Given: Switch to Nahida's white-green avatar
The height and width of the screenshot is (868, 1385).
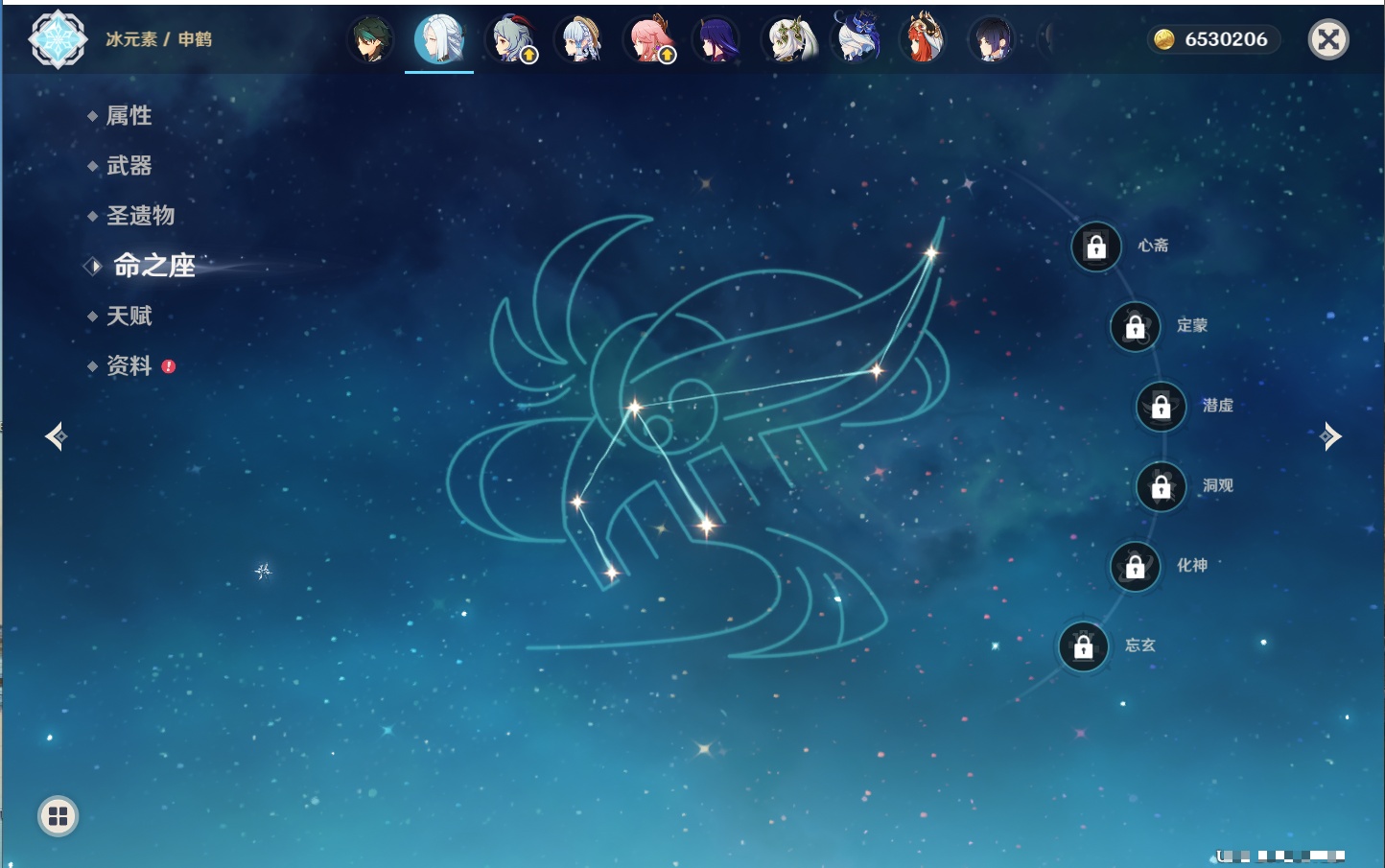Looking at the screenshot, I should (788, 39).
